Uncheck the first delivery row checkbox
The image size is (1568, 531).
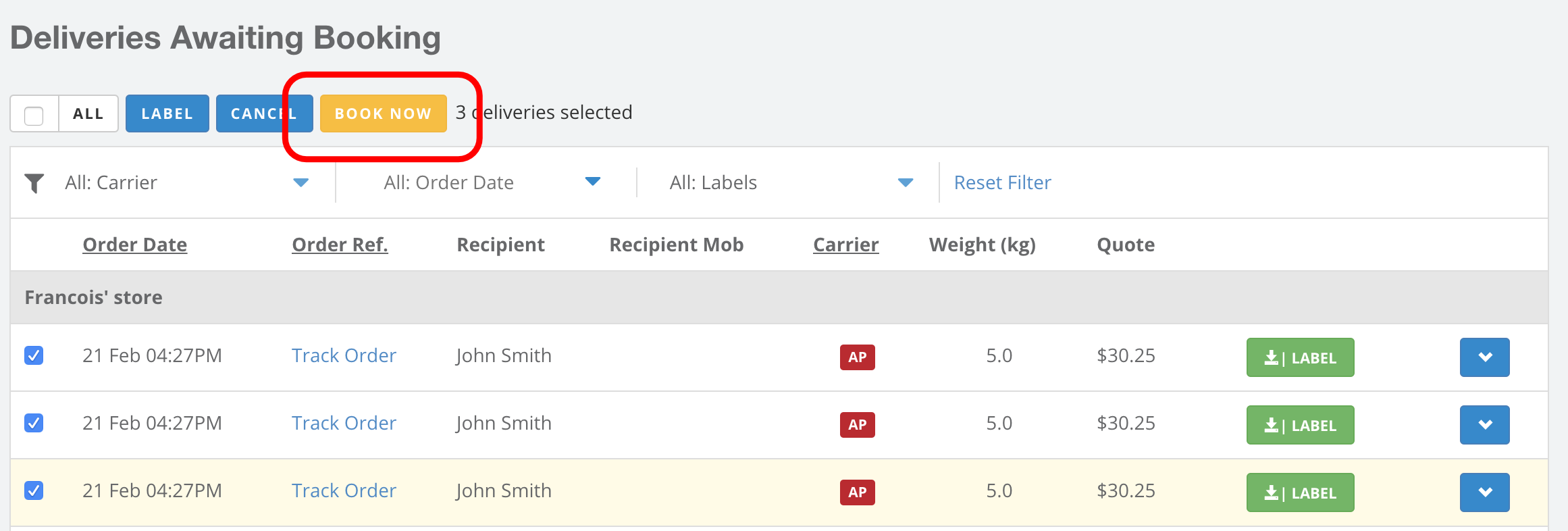point(32,356)
